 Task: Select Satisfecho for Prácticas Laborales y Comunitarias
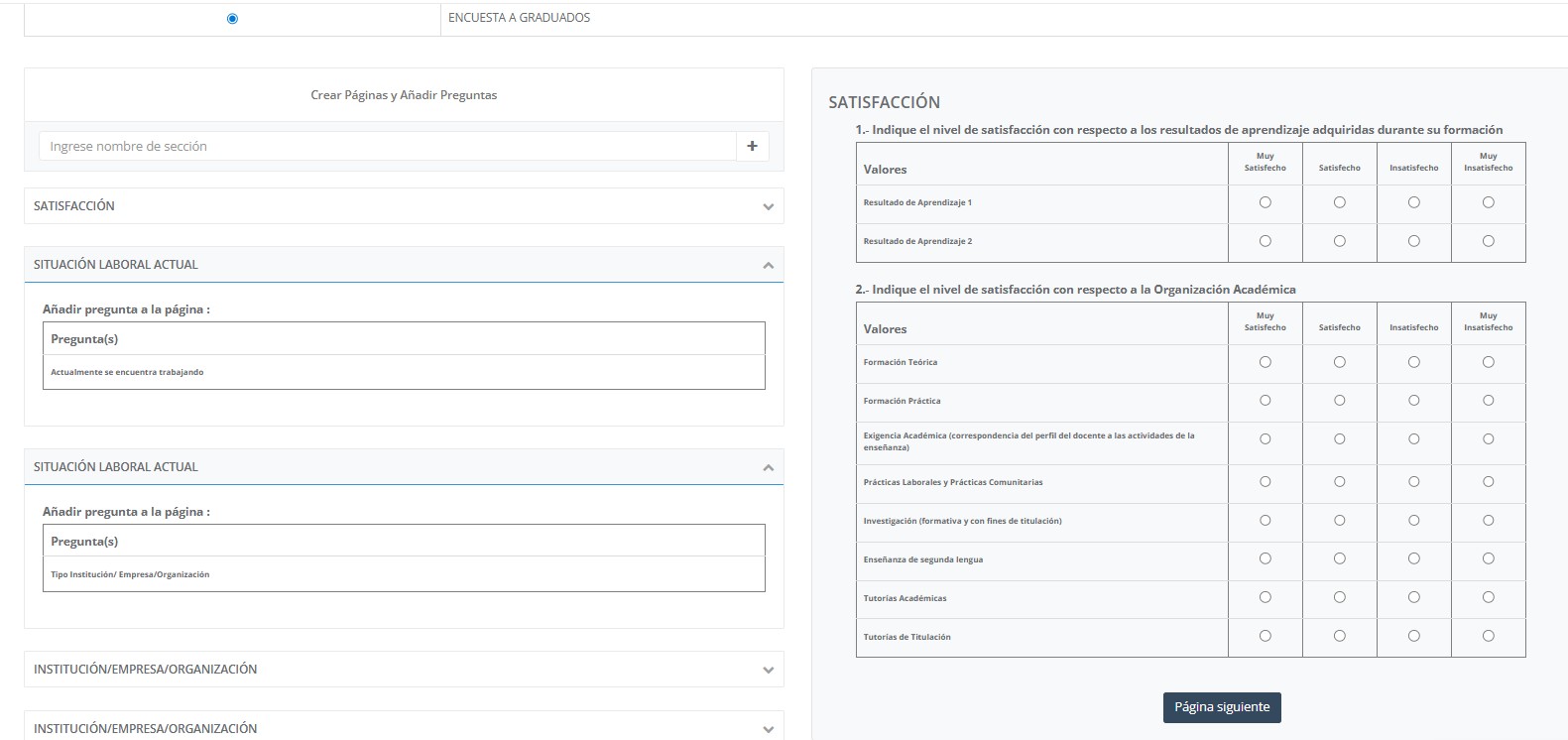[x=1339, y=482]
